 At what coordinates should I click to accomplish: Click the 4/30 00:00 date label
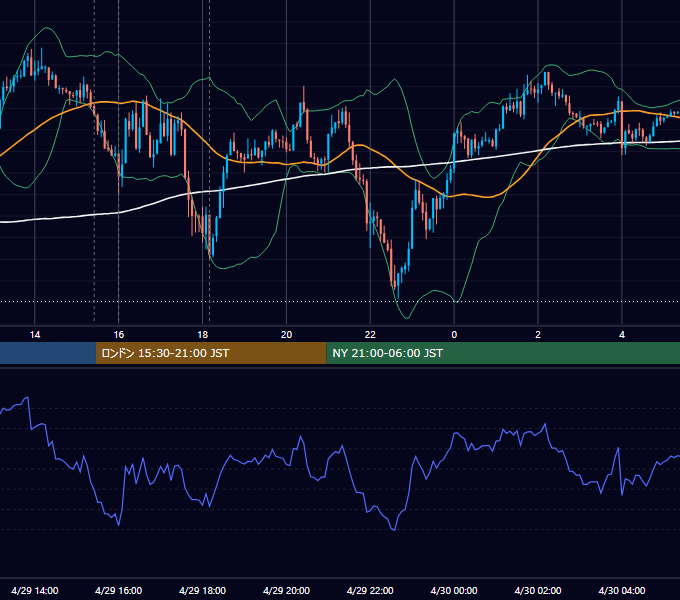(x=454, y=590)
